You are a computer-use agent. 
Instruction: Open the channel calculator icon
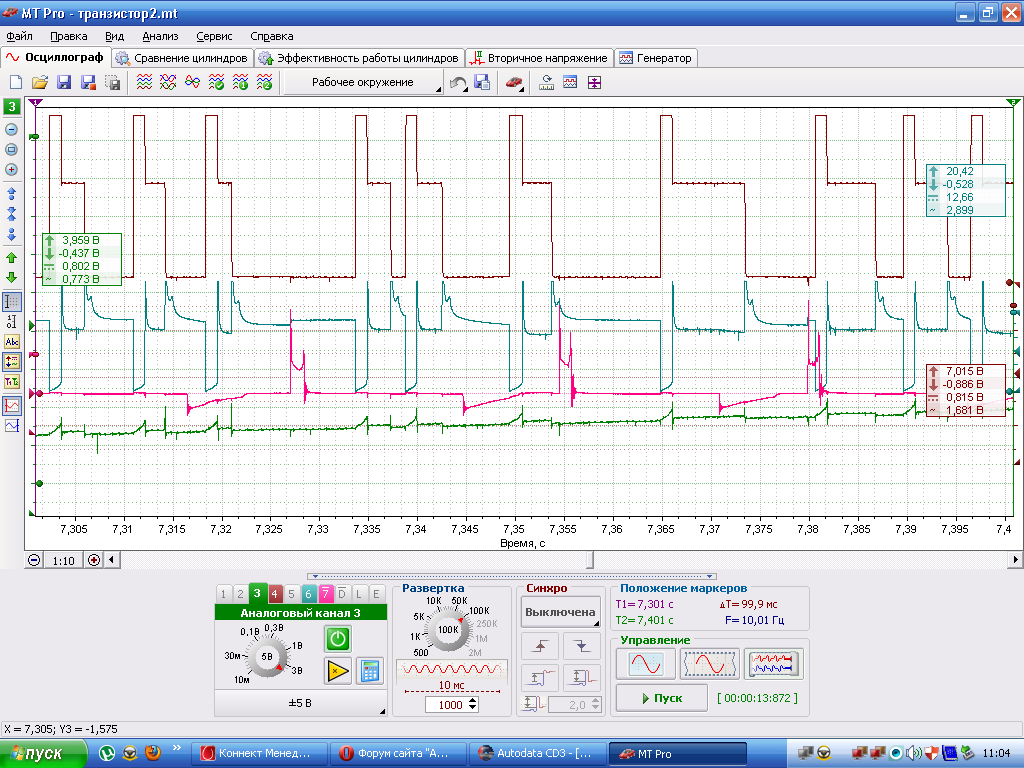point(370,671)
